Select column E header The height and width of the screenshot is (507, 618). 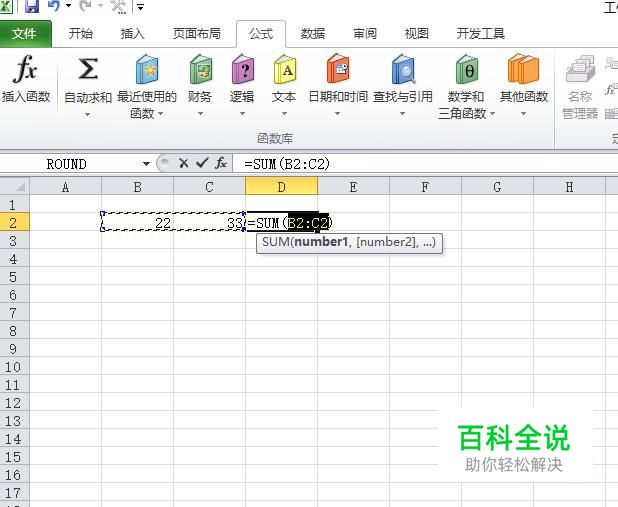point(354,186)
